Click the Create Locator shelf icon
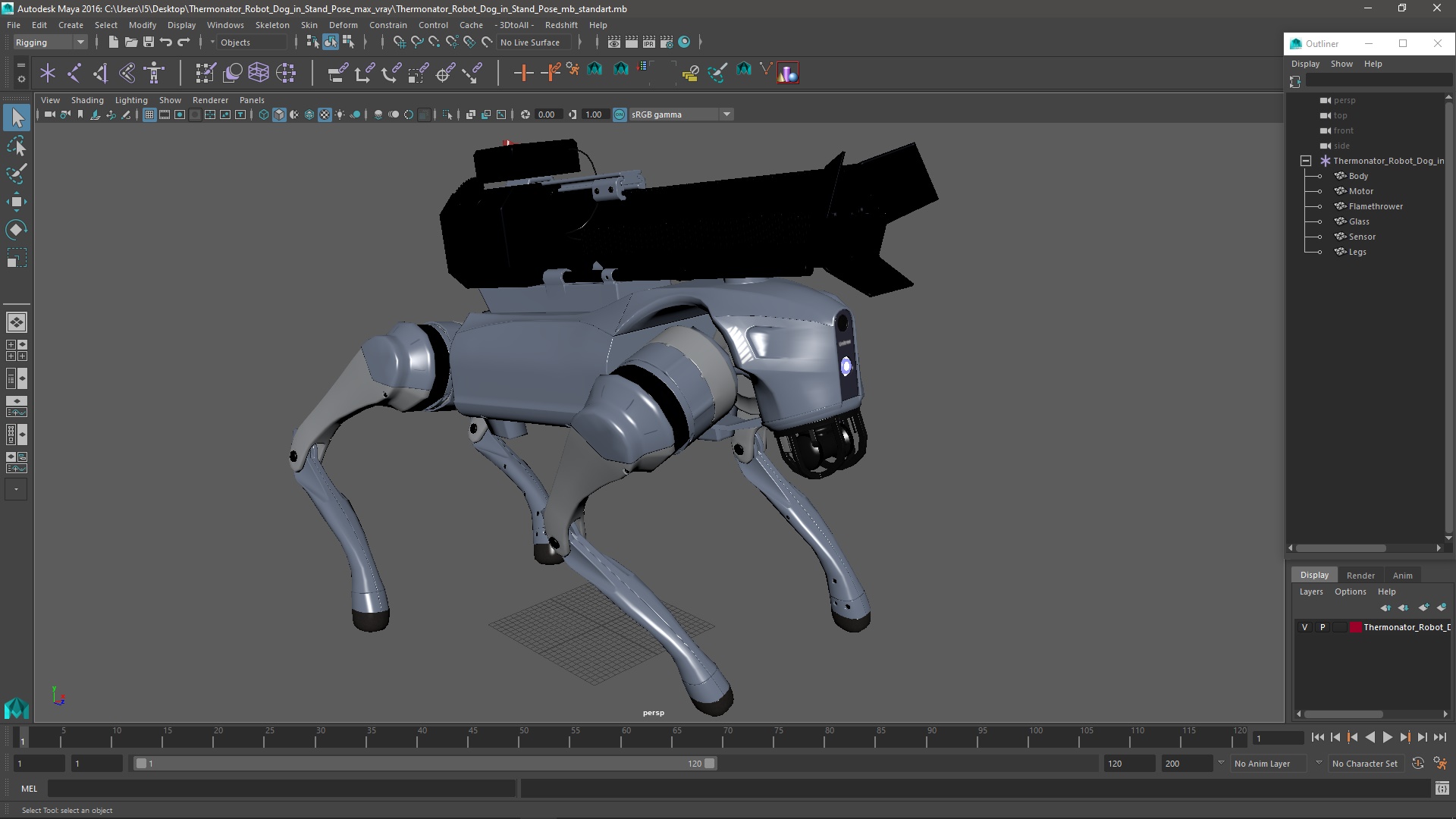The height and width of the screenshot is (819, 1456). [x=48, y=73]
